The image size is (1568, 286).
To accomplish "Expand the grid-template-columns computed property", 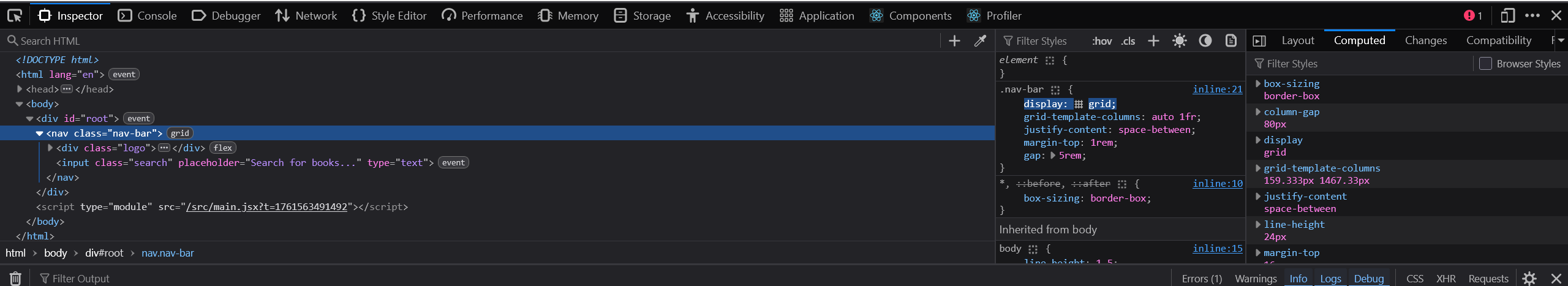I will (x=1258, y=168).
